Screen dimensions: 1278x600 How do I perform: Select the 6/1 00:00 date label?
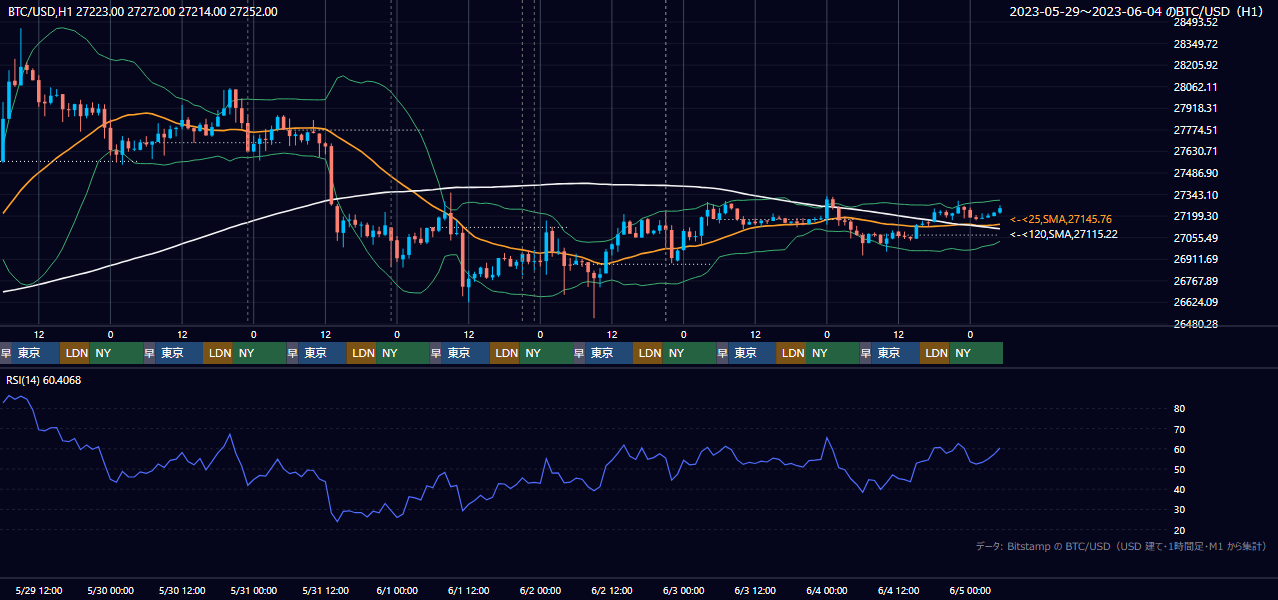(x=396, y=591)
